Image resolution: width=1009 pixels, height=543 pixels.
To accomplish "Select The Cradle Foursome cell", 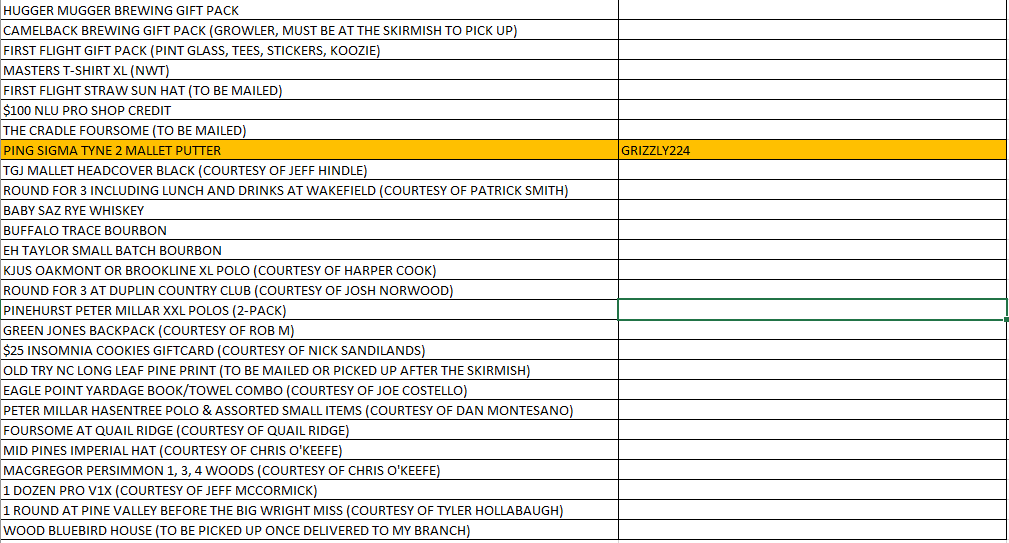I will (x=310, y=130).
